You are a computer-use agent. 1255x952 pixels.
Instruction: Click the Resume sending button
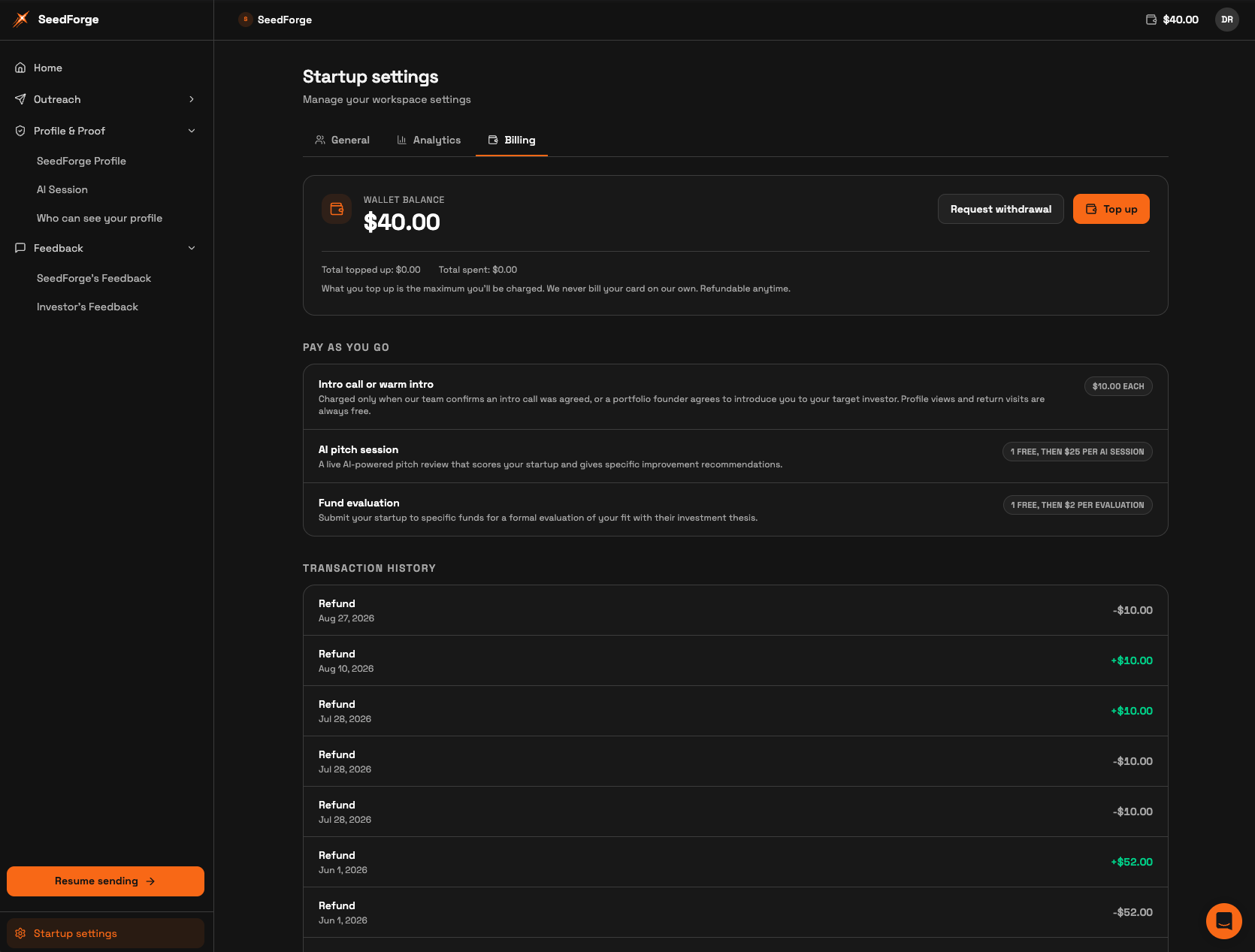pyautogui.click(x=105, y=881)
